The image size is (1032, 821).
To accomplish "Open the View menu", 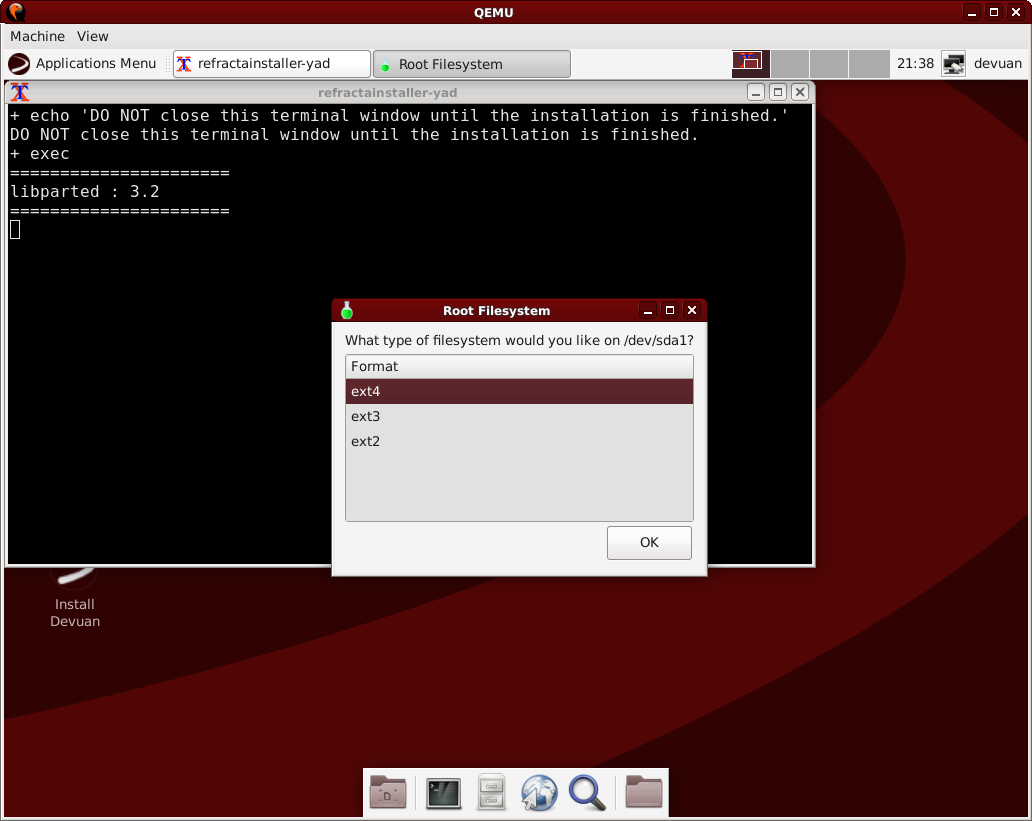I will click(93, 36).
